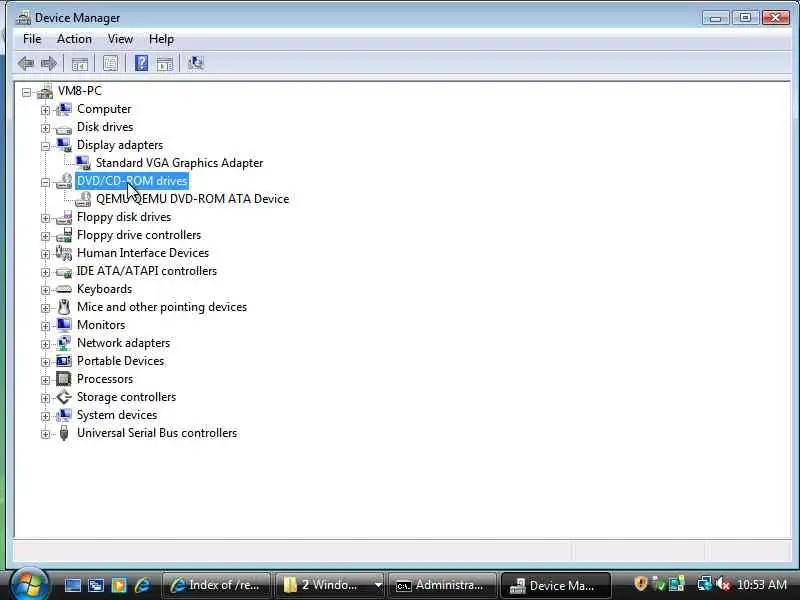Expand the Network adapters category

45,344
